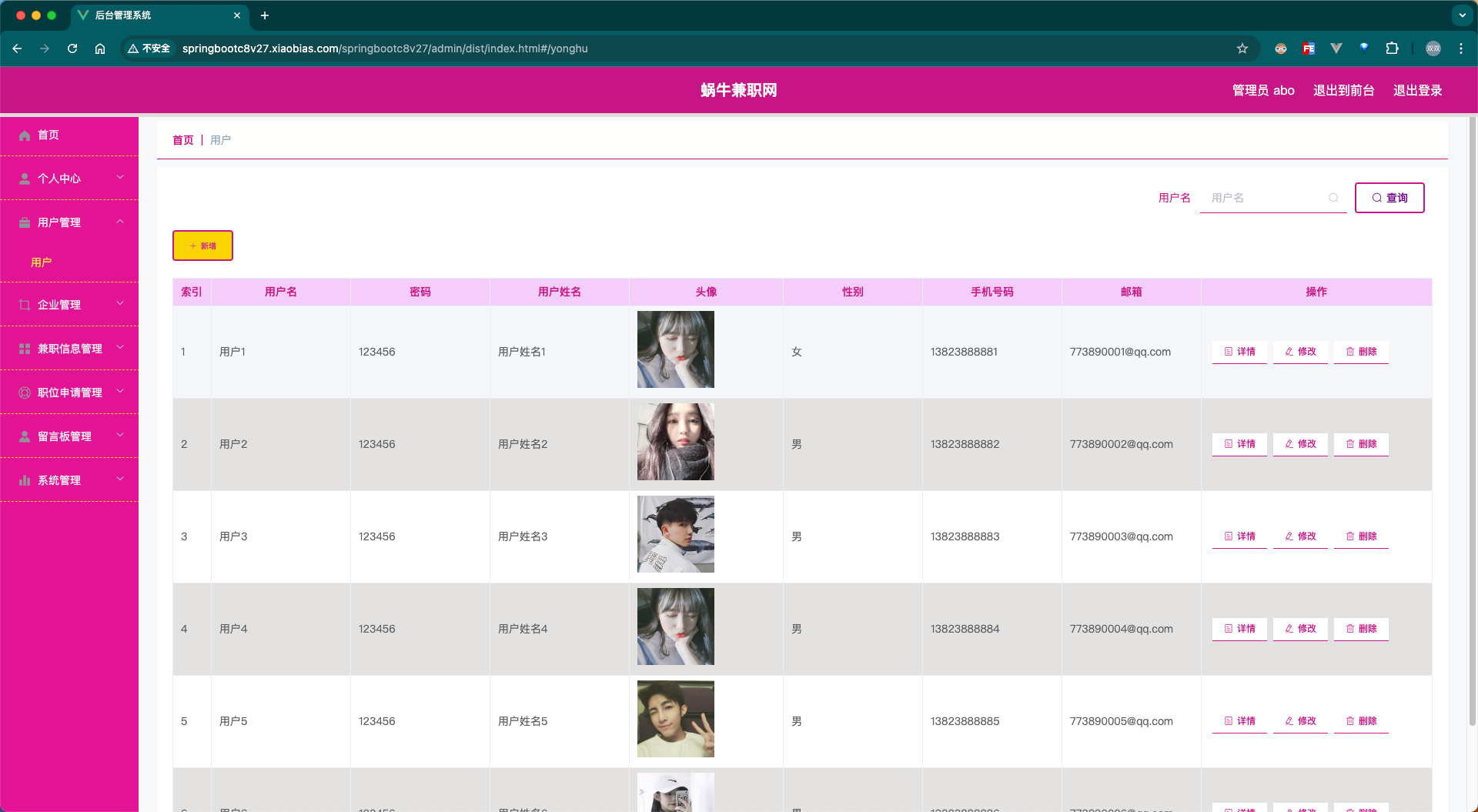Open the tab search dropdown arrow
The height and width of the screenshot is (812, 1478).
1463,15
